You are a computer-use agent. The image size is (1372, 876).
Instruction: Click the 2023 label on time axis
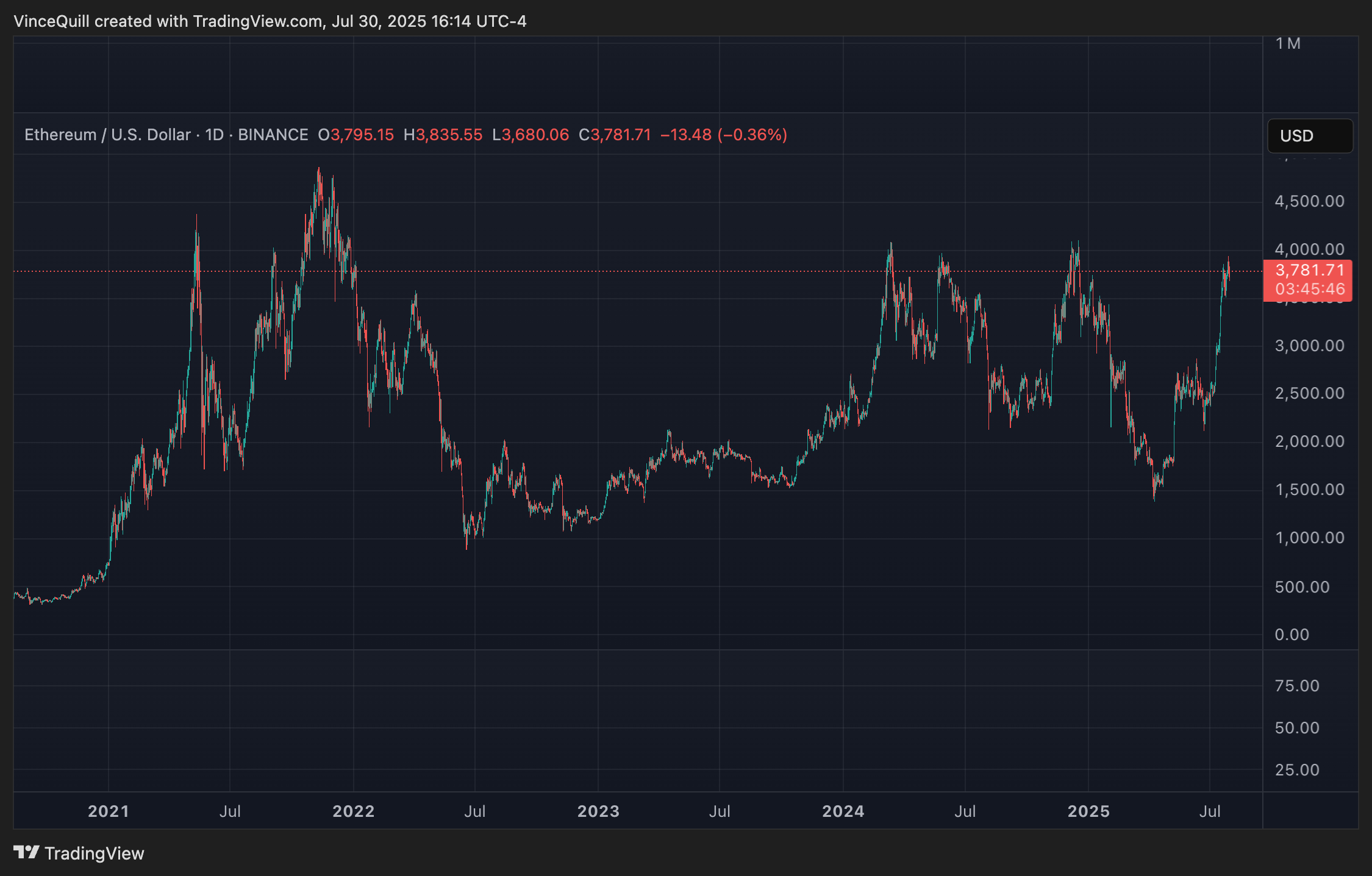click(x=598, y=811)
